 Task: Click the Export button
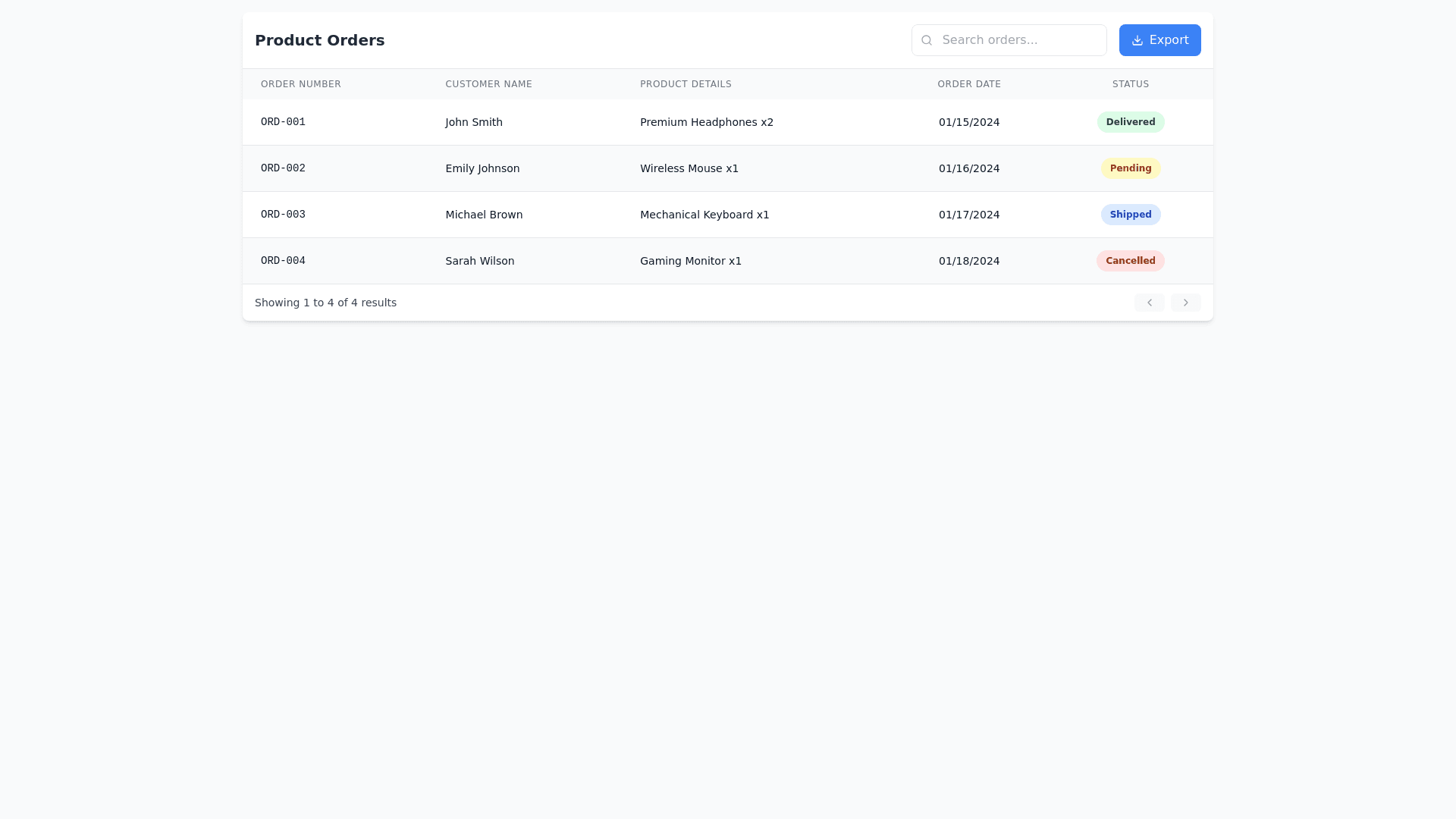(1159, 40)
